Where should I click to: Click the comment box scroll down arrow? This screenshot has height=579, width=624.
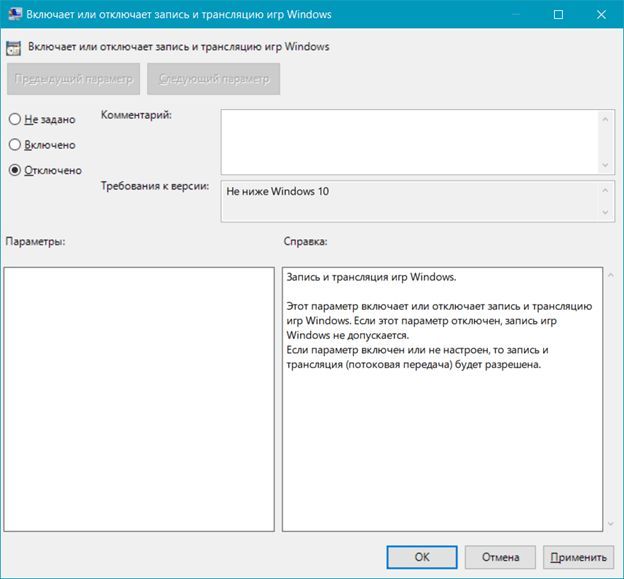click(x=605, y=165)
